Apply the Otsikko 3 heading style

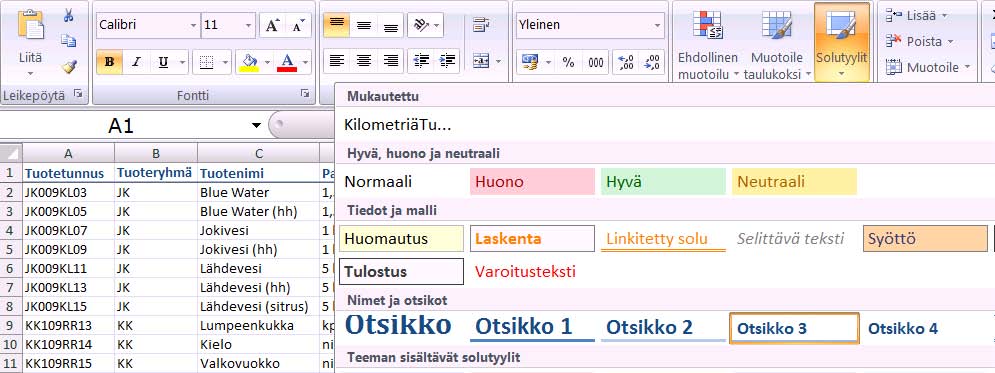pos(794,329)
